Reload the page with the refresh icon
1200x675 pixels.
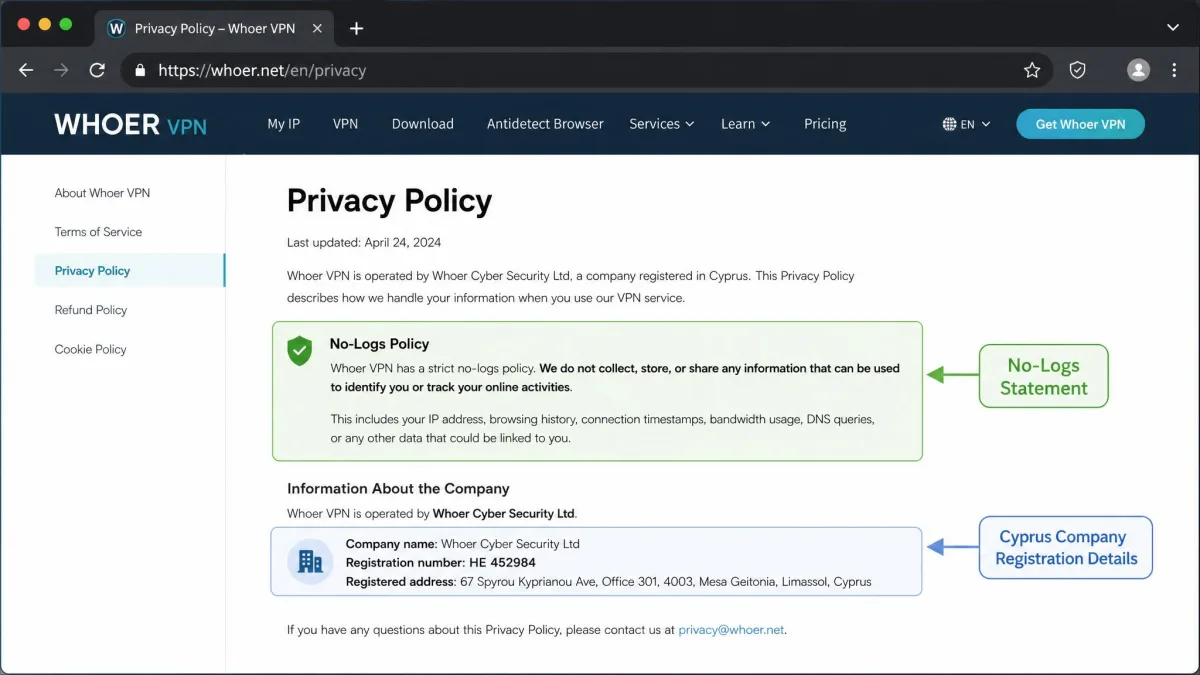coord(97,70)
